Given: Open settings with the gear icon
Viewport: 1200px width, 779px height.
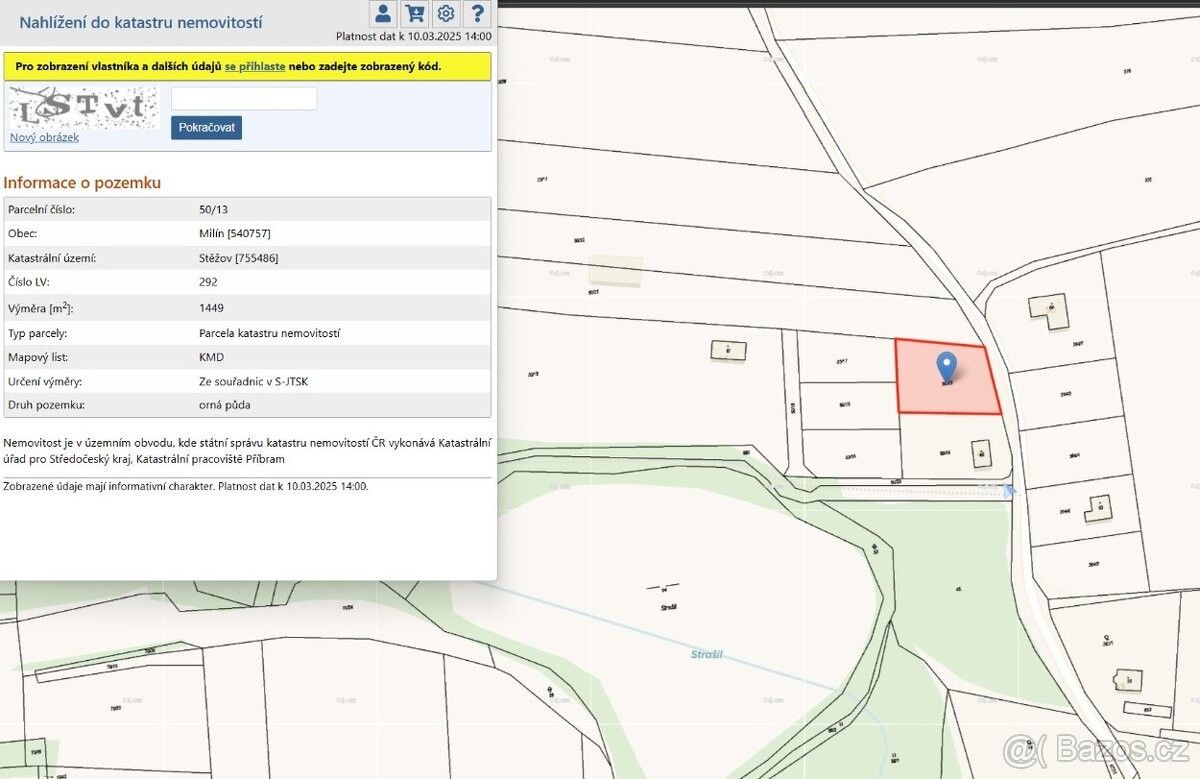Looking at the screenshot, I should pos(446,13).
